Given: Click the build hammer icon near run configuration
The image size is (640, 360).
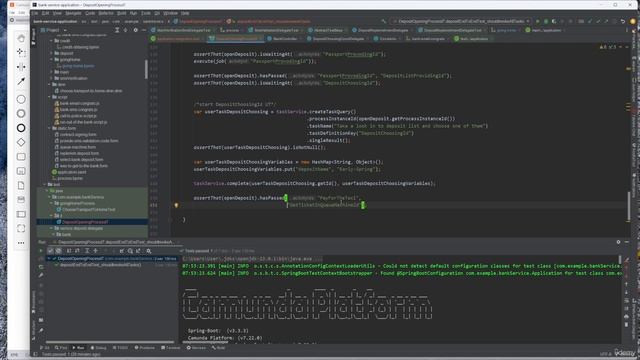Looking at the screenshot, I should 384,21.
